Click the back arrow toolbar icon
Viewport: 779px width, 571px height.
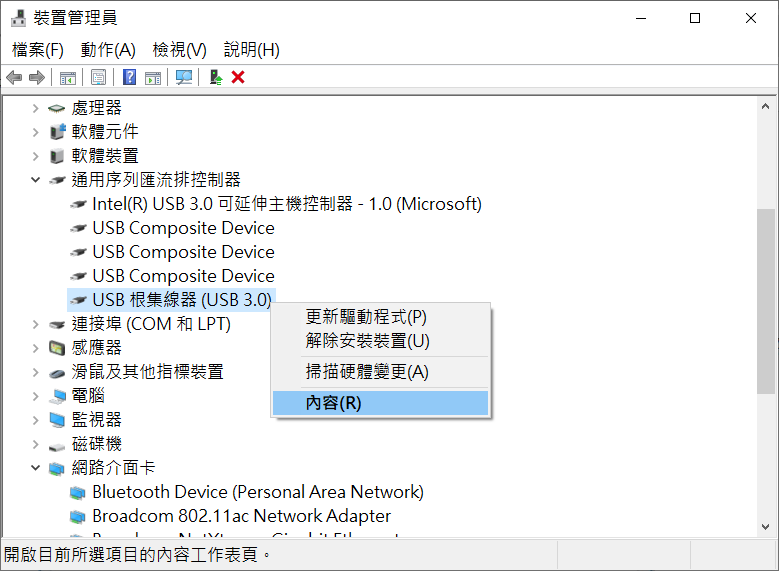point(14,78)
